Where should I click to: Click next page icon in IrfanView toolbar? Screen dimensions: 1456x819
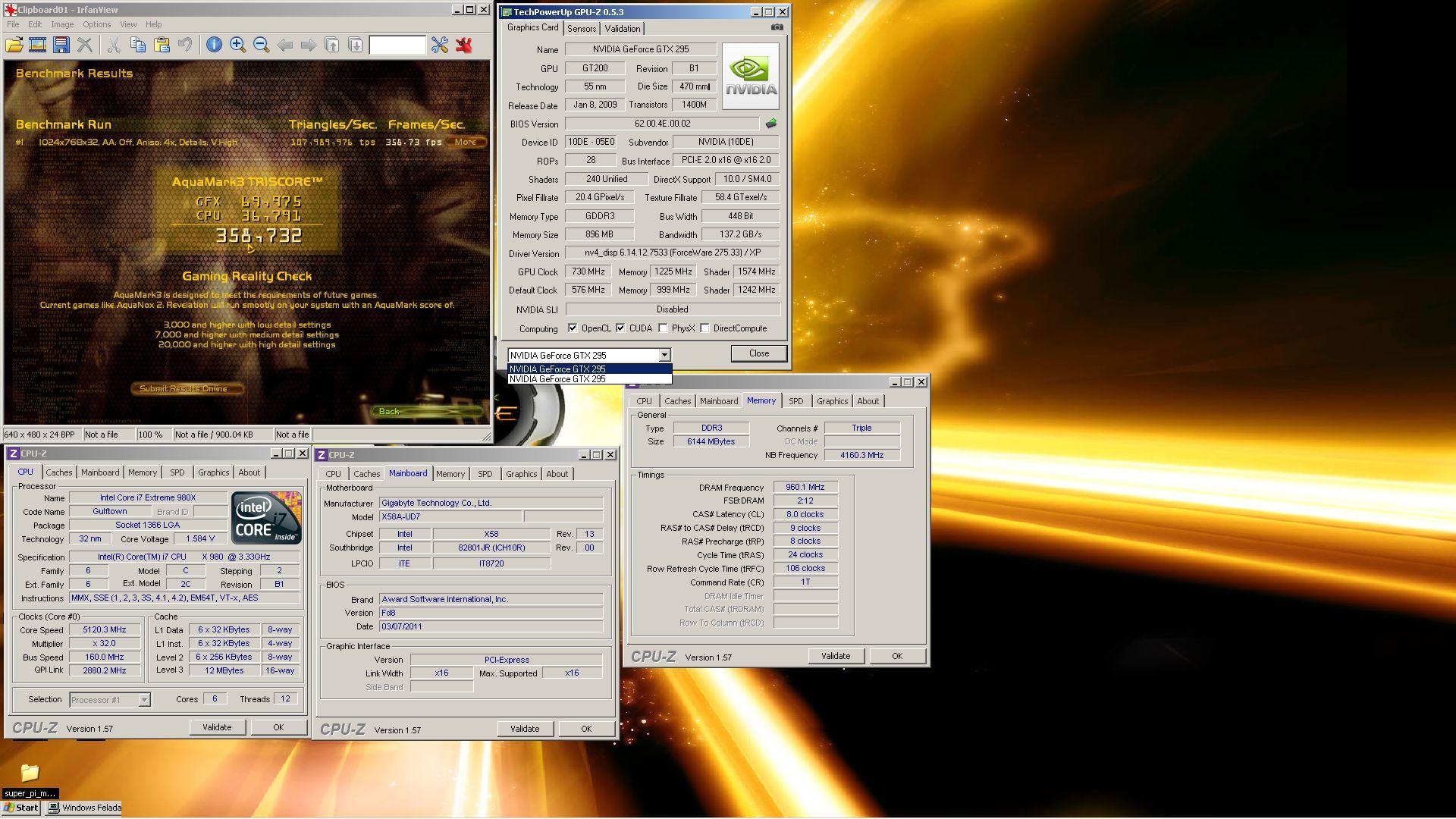[355, 45]
